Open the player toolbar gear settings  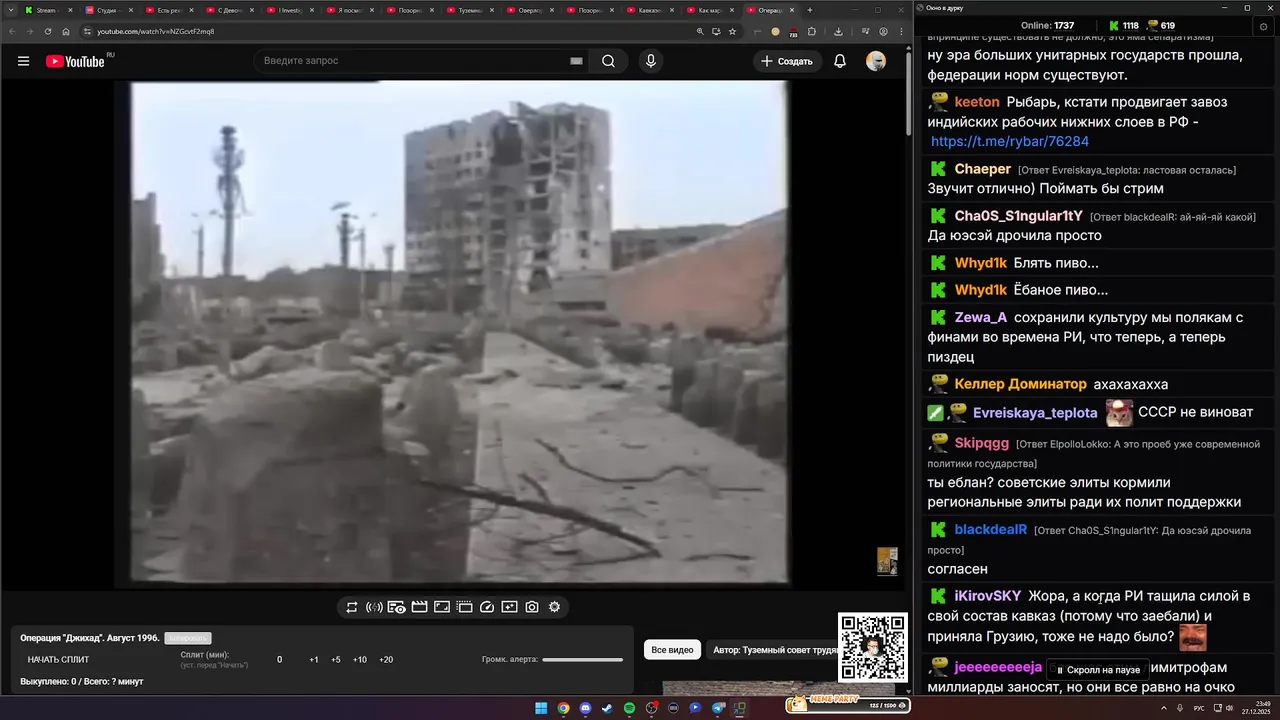click(554, 607)
